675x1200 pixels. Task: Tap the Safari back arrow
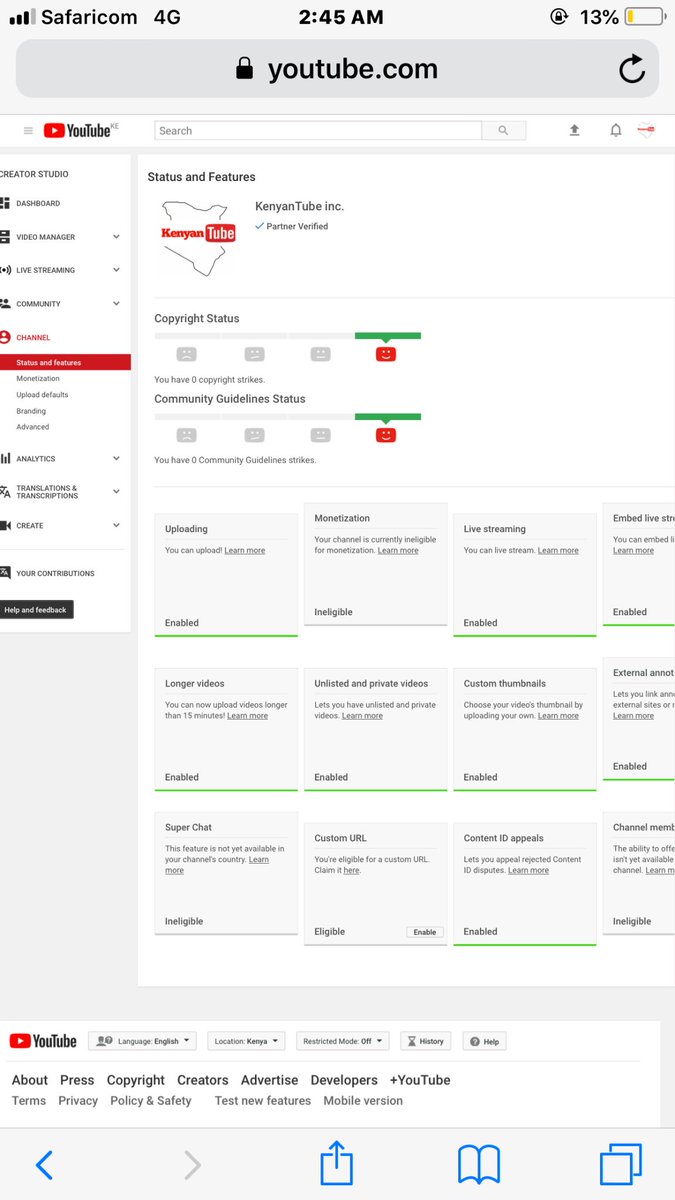(44, 1165)
